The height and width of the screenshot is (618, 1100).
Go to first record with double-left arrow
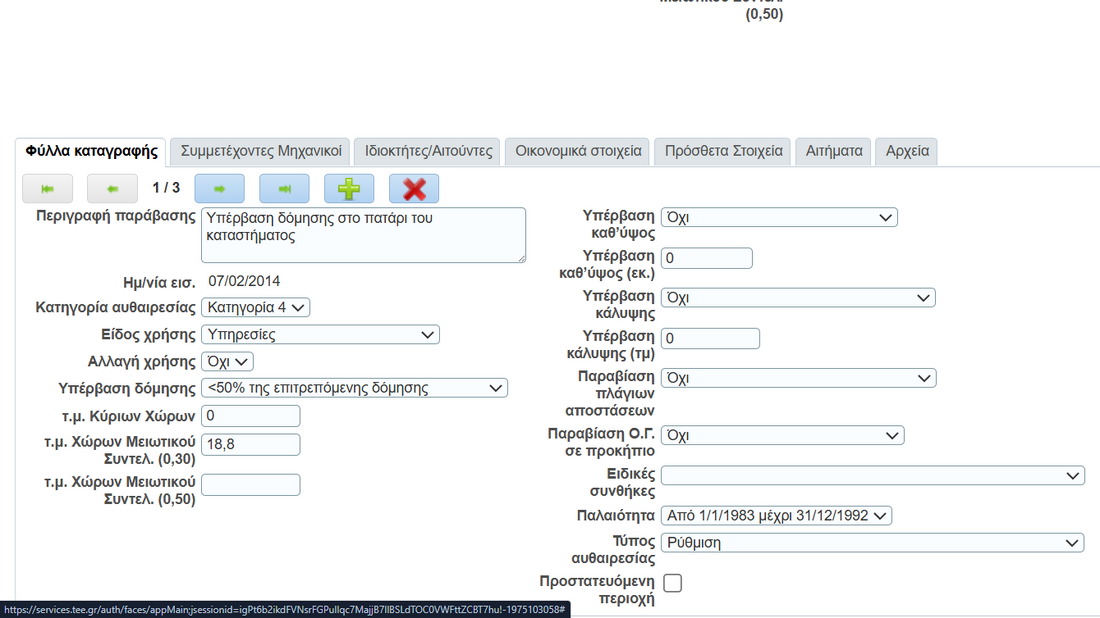coord(47,188)
